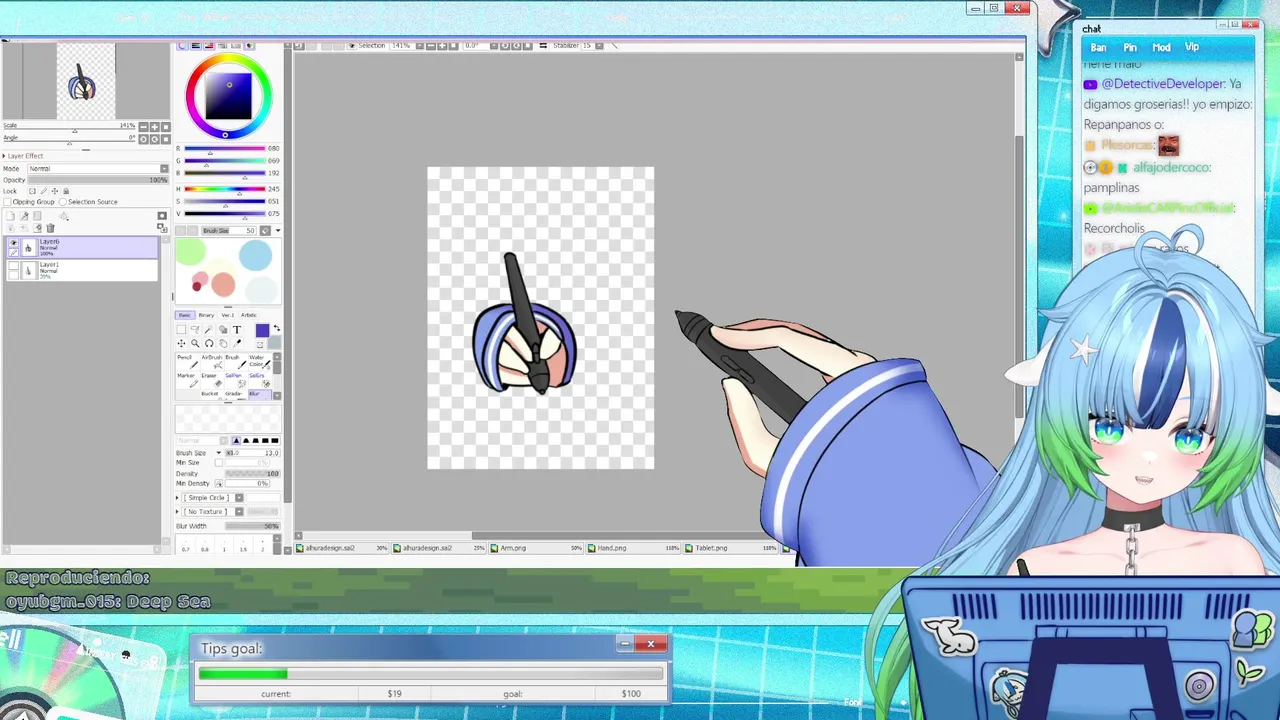Adjust the layer Opacity slider
Image resolution: width=1280 pixels, height=720 pixels.
97,180
